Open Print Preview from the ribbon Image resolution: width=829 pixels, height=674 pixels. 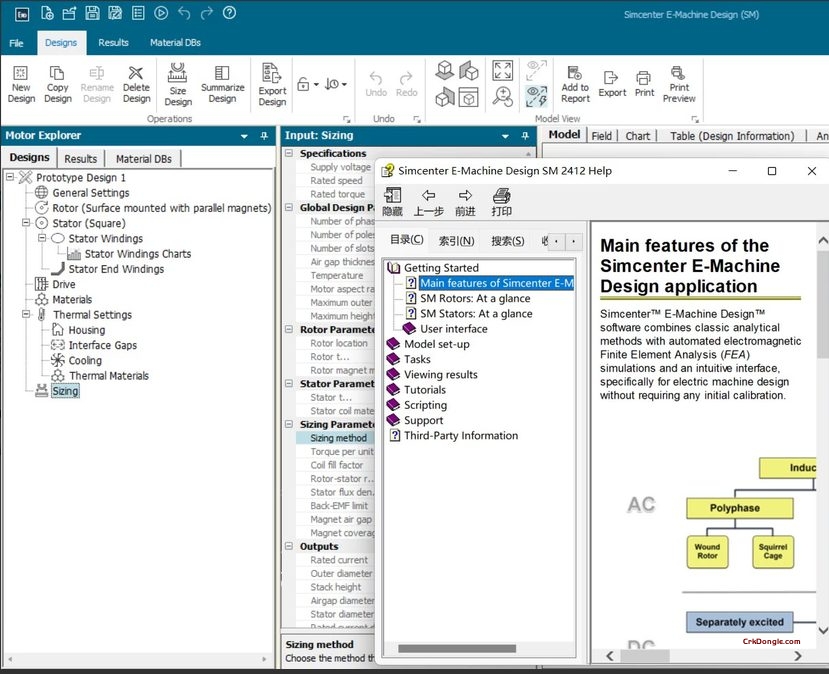[679, 85]
